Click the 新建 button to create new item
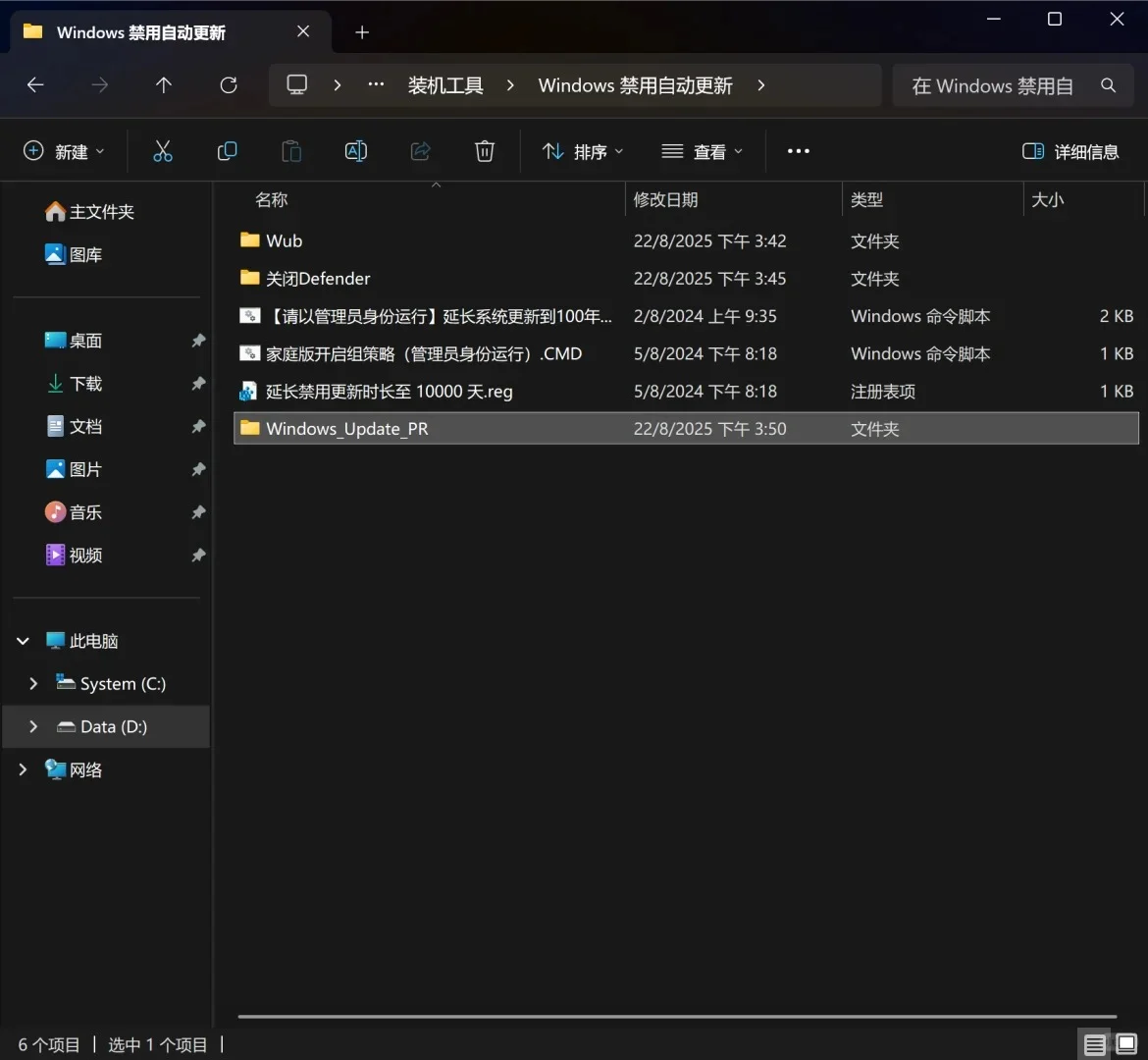Image resolution: width=1148 pixels, height=1060 pixels. [x=64, y=151]
